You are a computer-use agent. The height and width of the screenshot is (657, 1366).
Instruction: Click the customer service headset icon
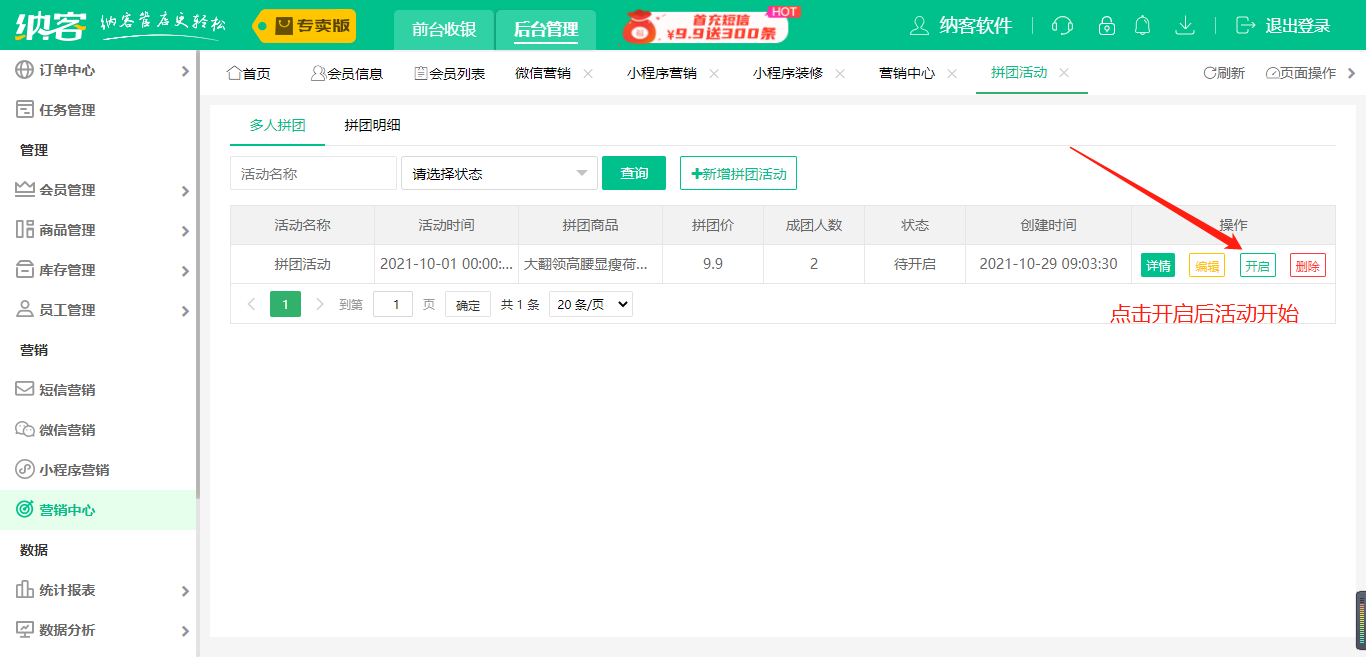[1063, 26]
